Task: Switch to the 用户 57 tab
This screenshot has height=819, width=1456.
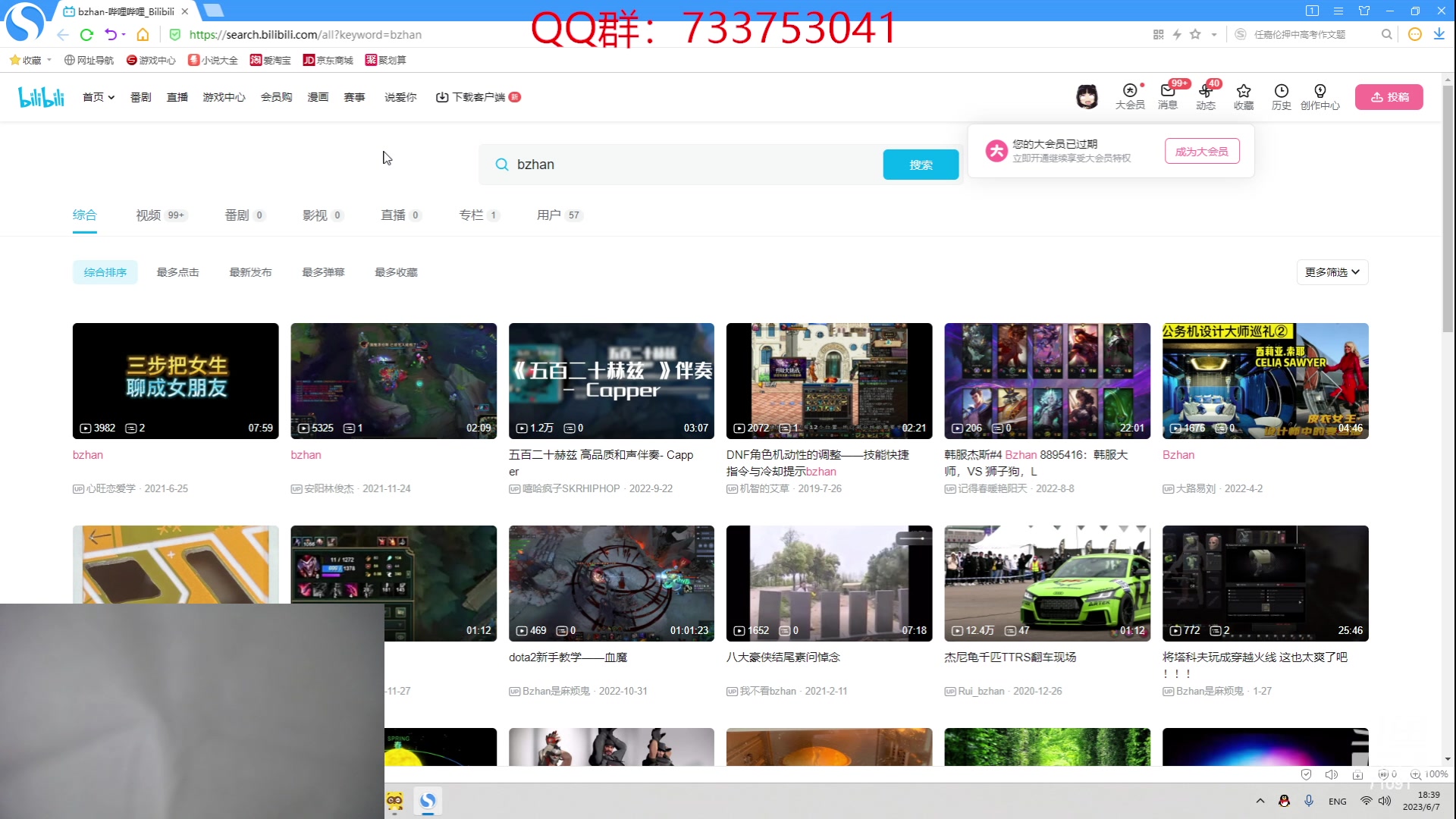Action: (x=559, y=215)
